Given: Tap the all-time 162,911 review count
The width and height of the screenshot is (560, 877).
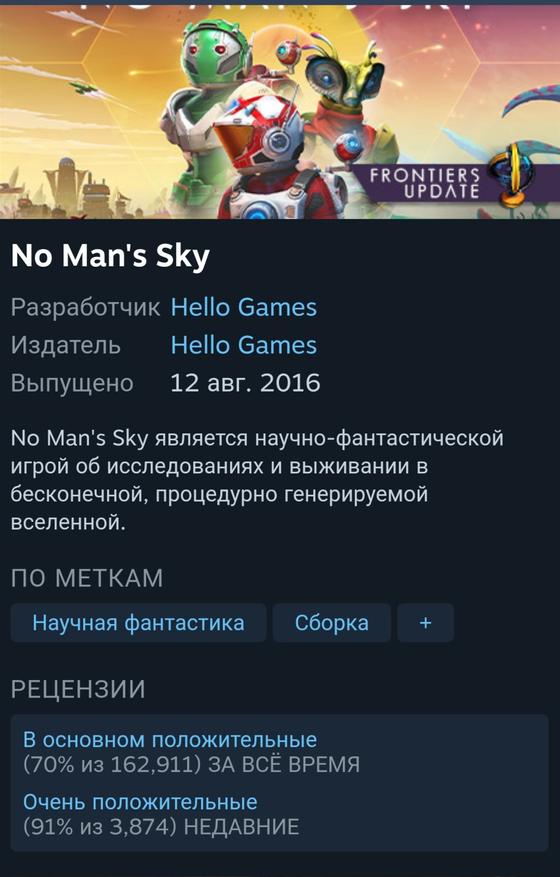Looking at the screenshot, I should (x=112, y=765).
